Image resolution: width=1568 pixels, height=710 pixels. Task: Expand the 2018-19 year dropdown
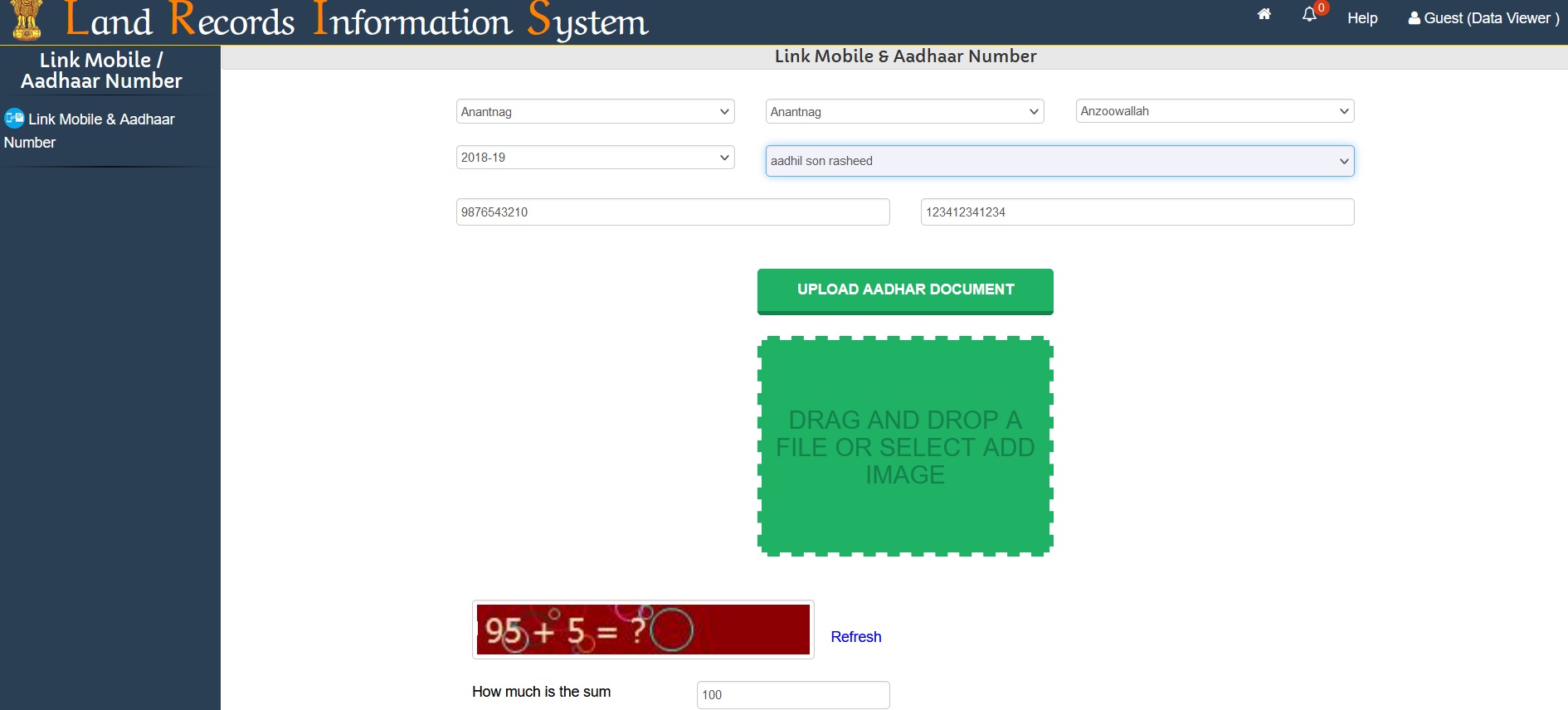tap(596, 157)
